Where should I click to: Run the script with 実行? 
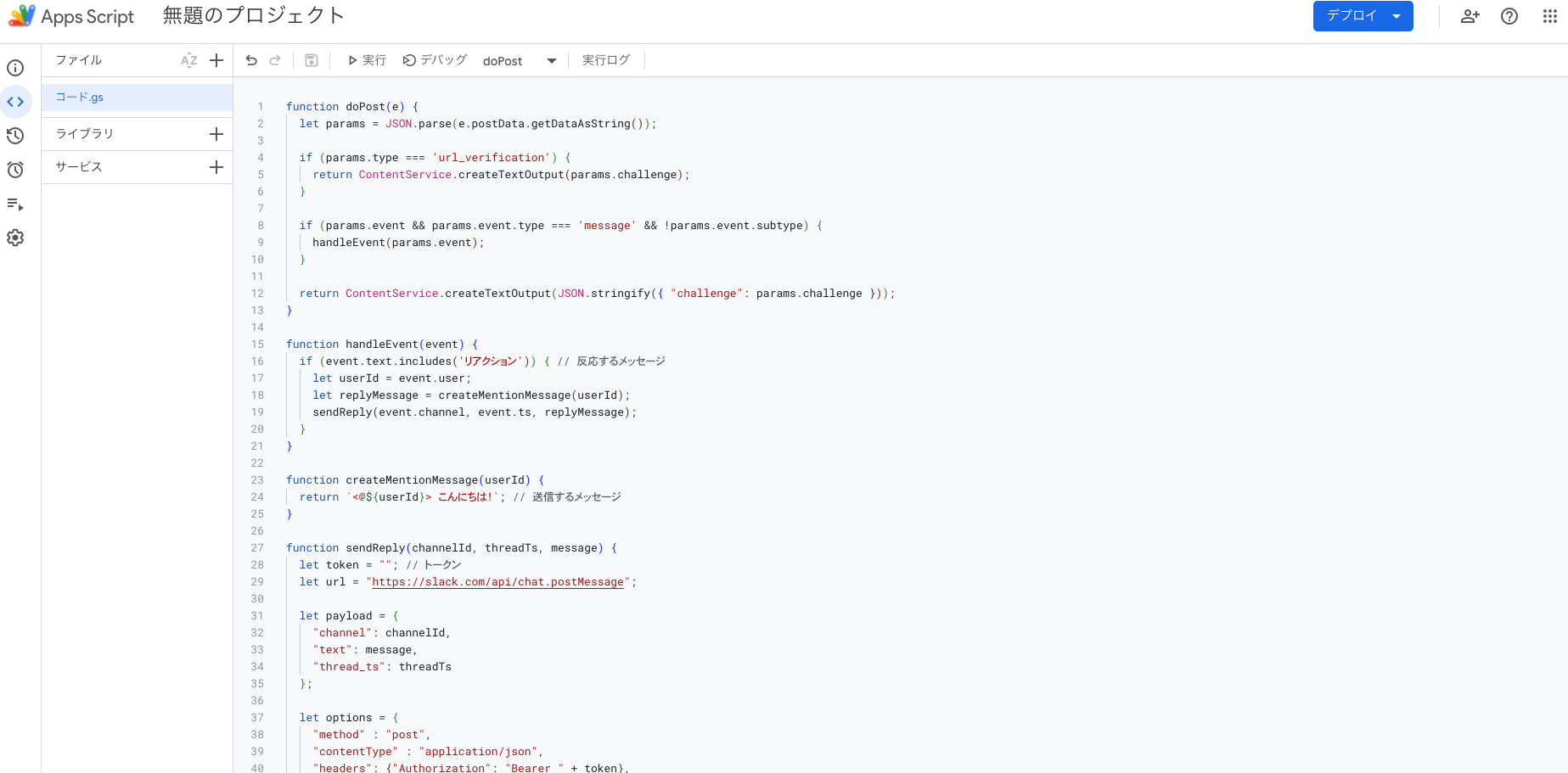tap(365, 59)
